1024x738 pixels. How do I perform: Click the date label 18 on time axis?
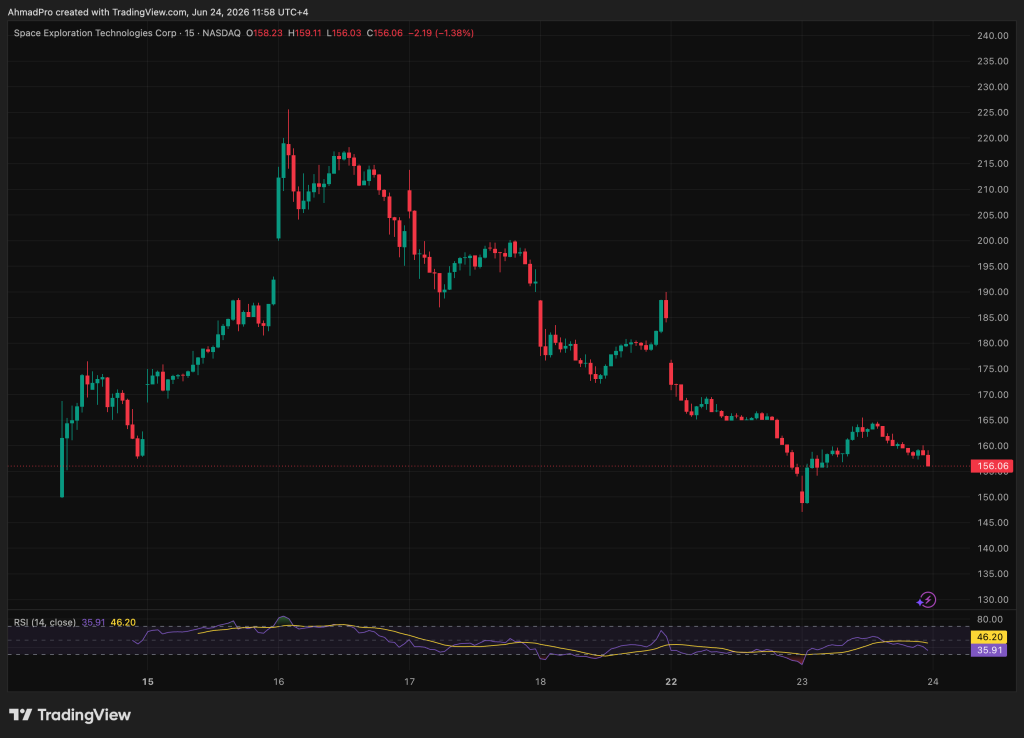pyautogui.click(x=541, y=682)
